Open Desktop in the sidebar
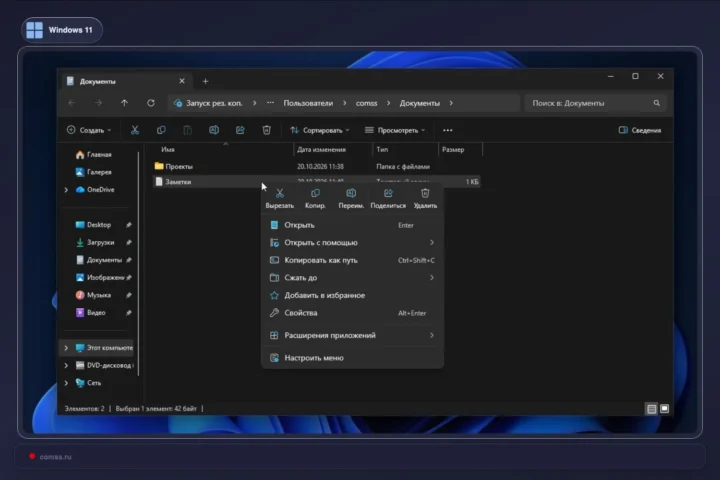 [x=93, y=225]
